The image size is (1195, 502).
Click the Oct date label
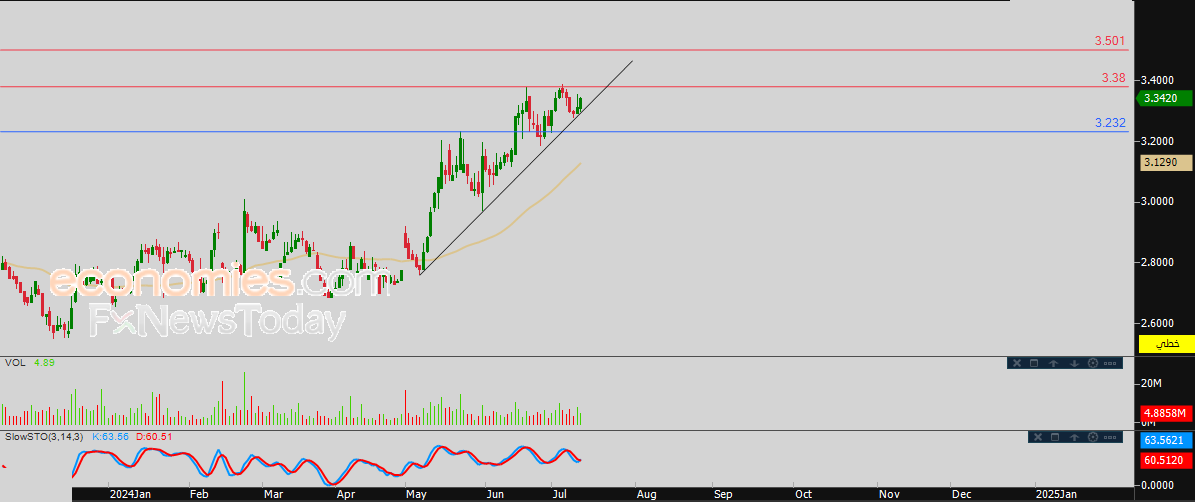coord(803,494)
